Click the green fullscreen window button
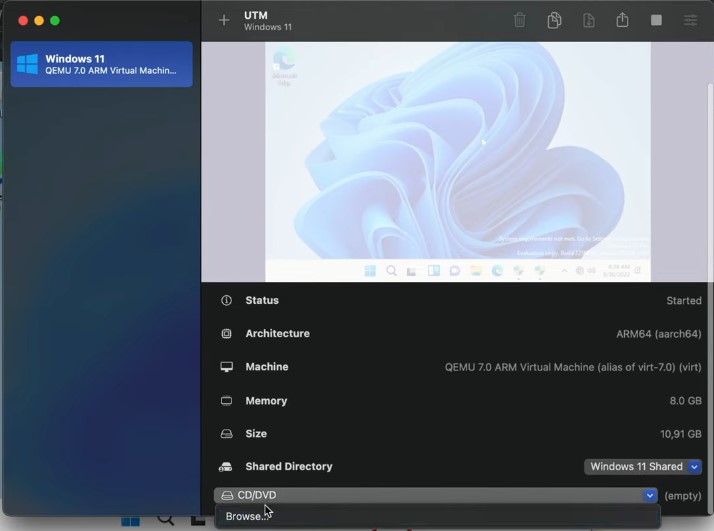This screenshot has width=714, height=531. tap(55, 20)
